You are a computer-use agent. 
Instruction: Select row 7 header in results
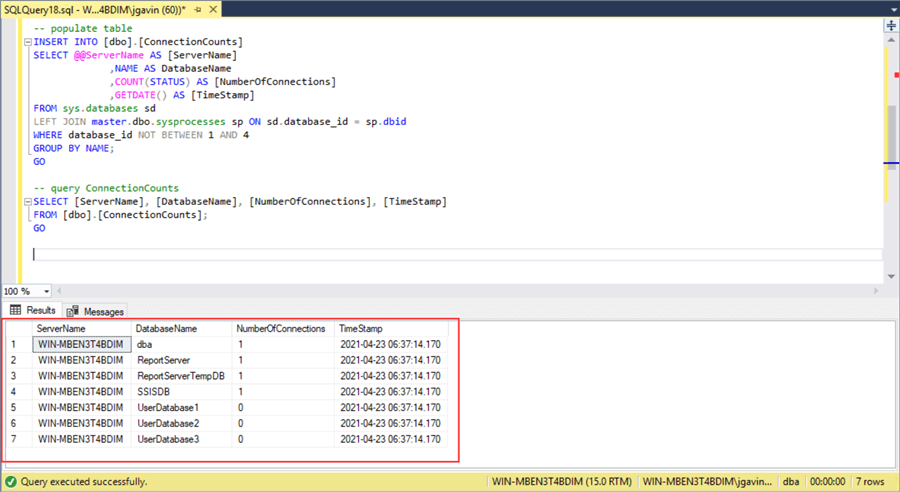coord(18,439)
